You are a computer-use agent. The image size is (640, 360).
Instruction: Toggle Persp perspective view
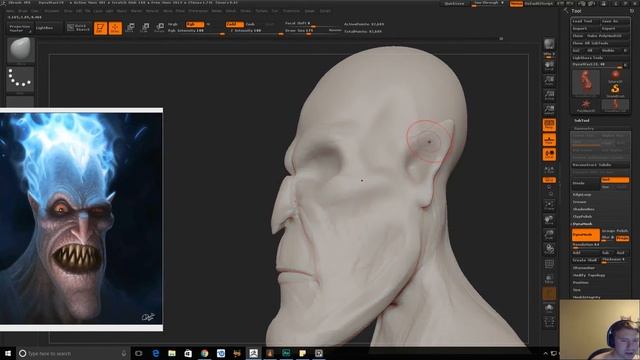(x=549, y=125)
